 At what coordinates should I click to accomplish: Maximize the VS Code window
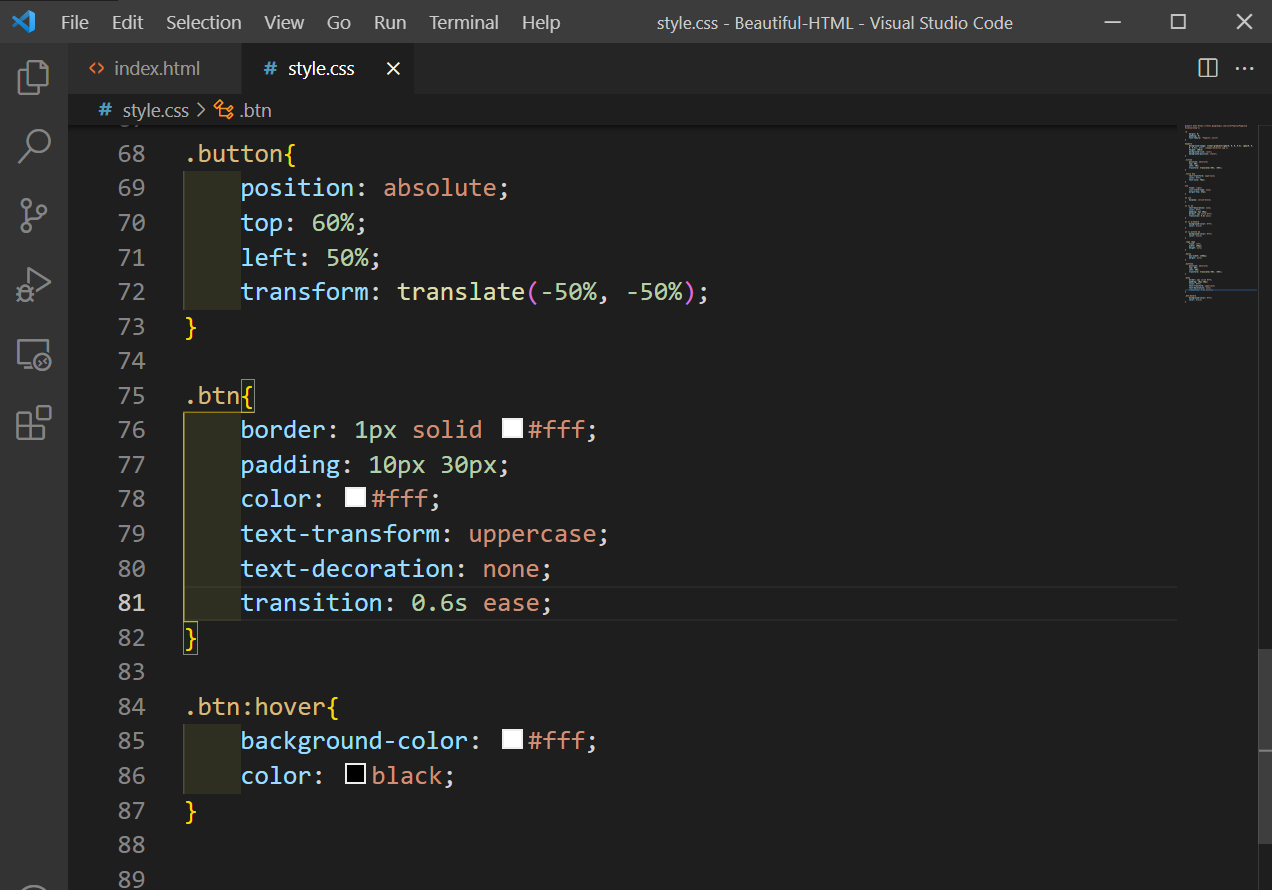click(1178, 22)
